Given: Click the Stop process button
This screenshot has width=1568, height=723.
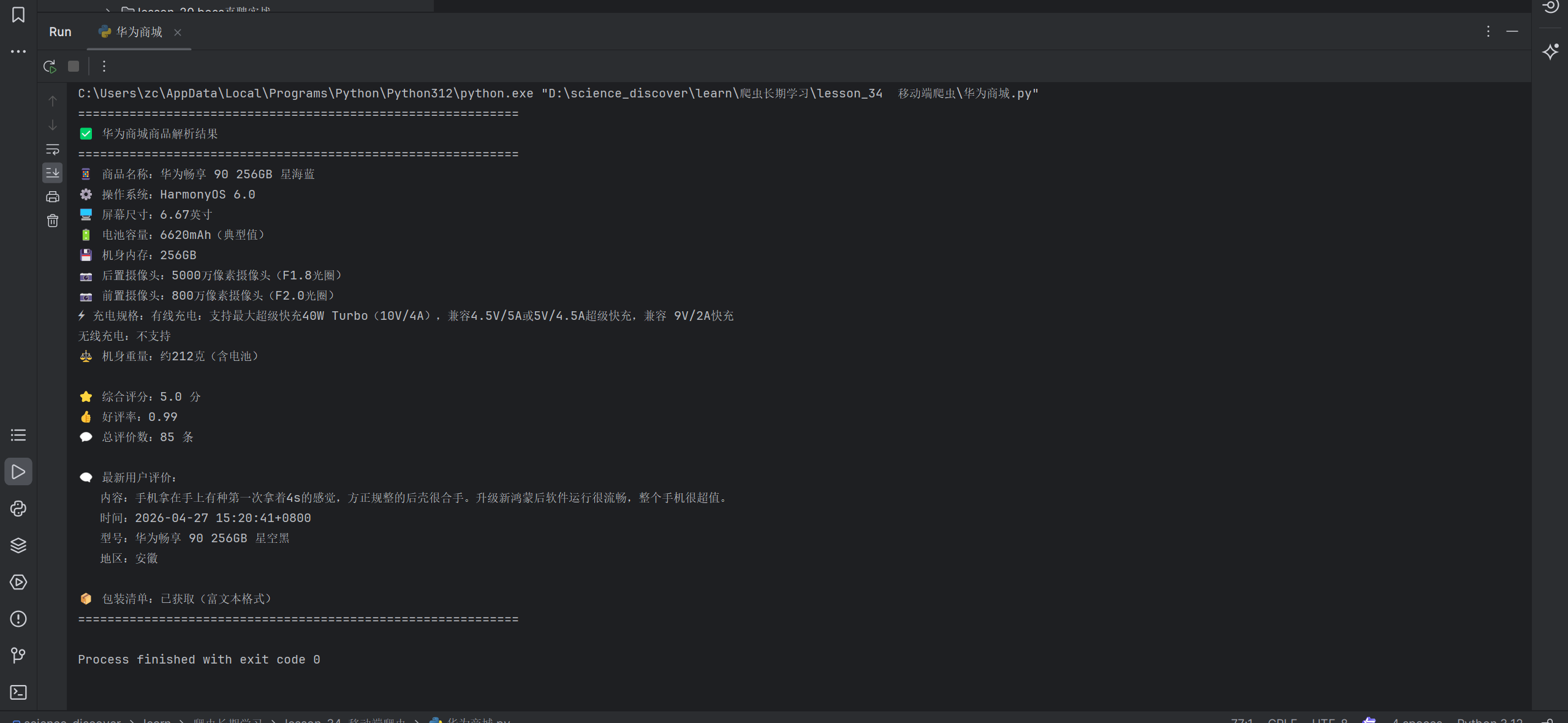Looking at the screenshot, I should tap(74, 66).
